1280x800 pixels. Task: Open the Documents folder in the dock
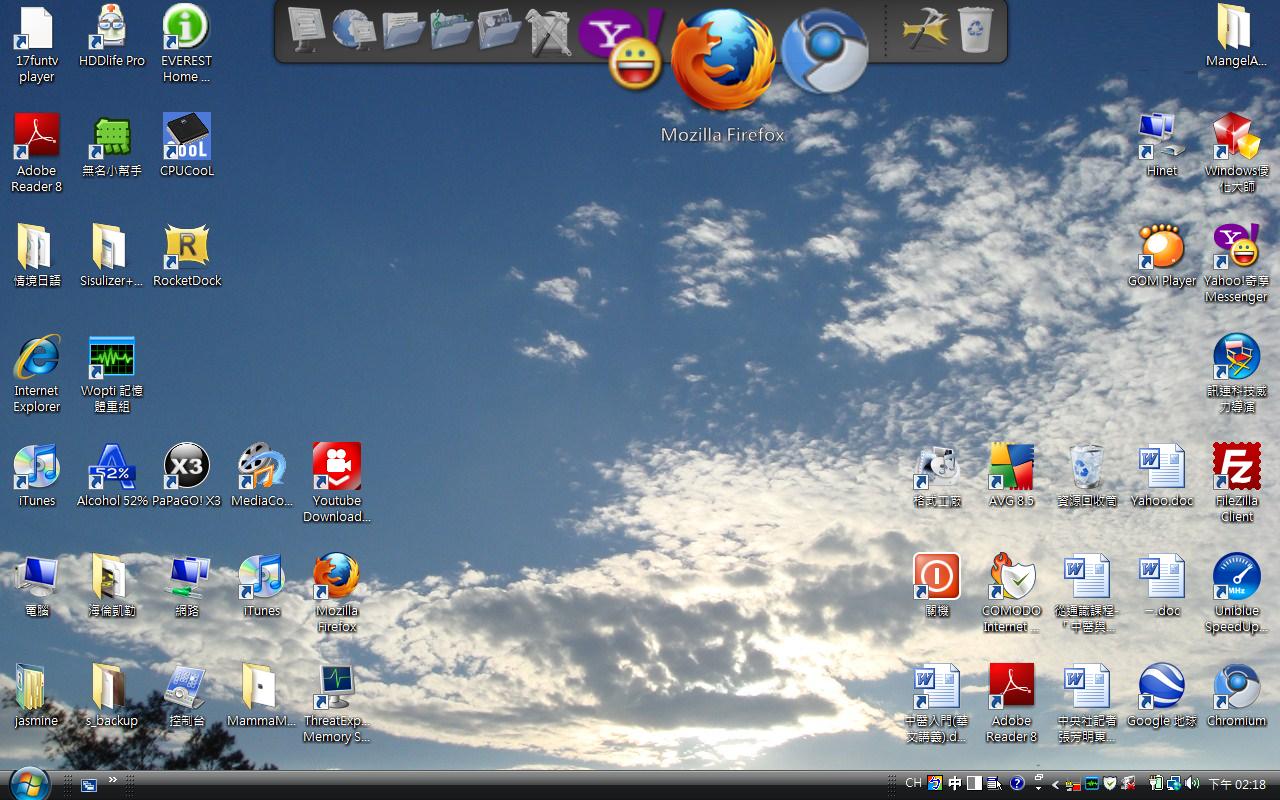click(403, 30)
